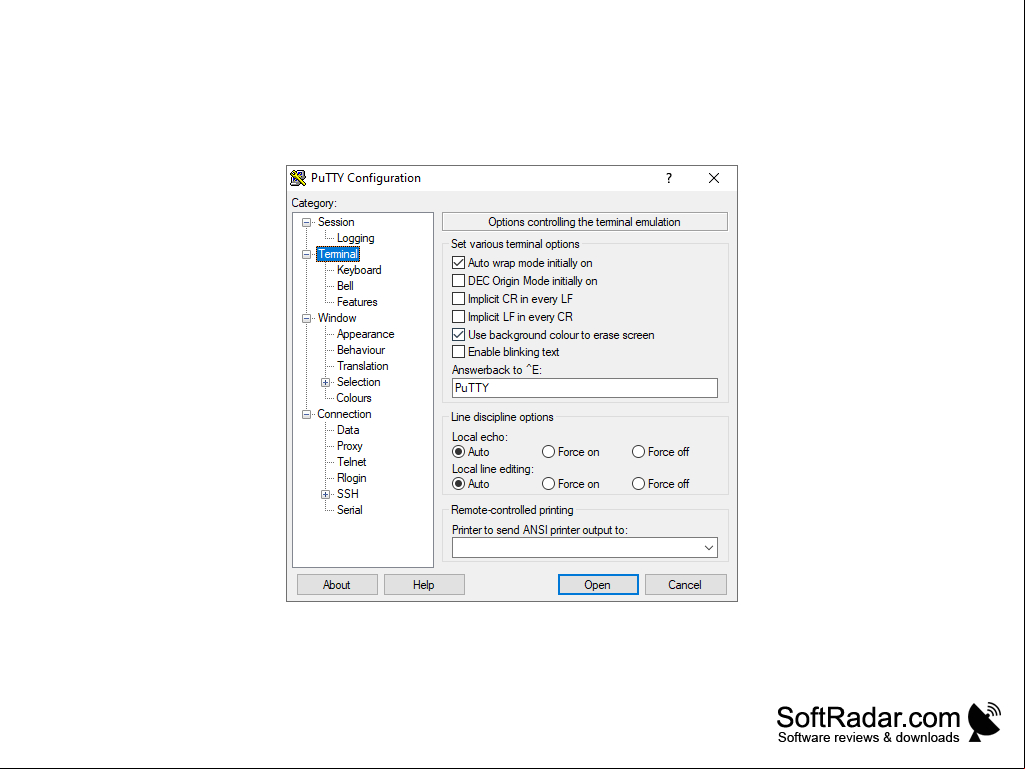This screenshot has height=769, width=1025.
Task: Click the PuTTY icon in title bar
Action: coord(298,178)
